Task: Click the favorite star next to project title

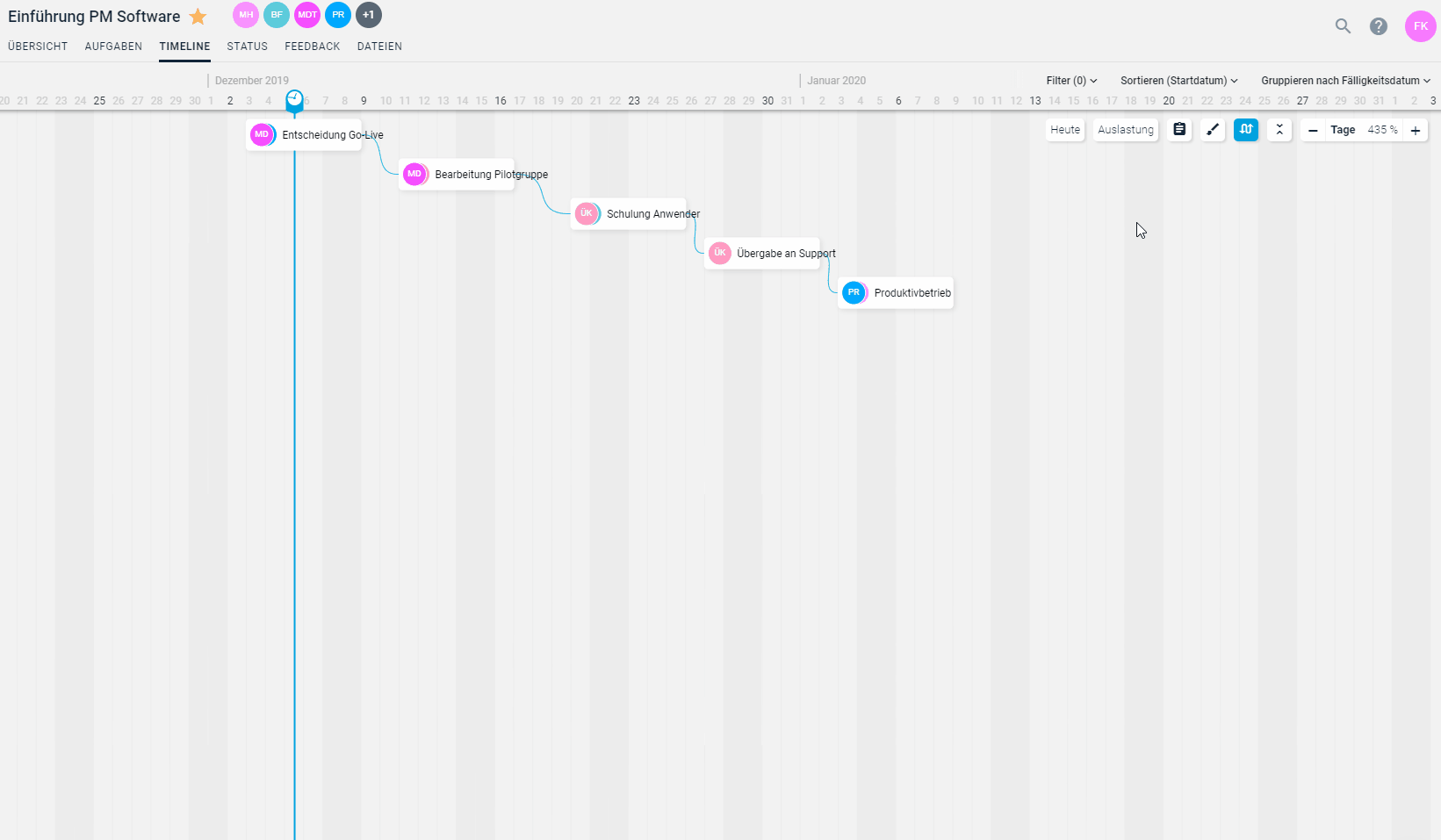Action: (198, 17)
